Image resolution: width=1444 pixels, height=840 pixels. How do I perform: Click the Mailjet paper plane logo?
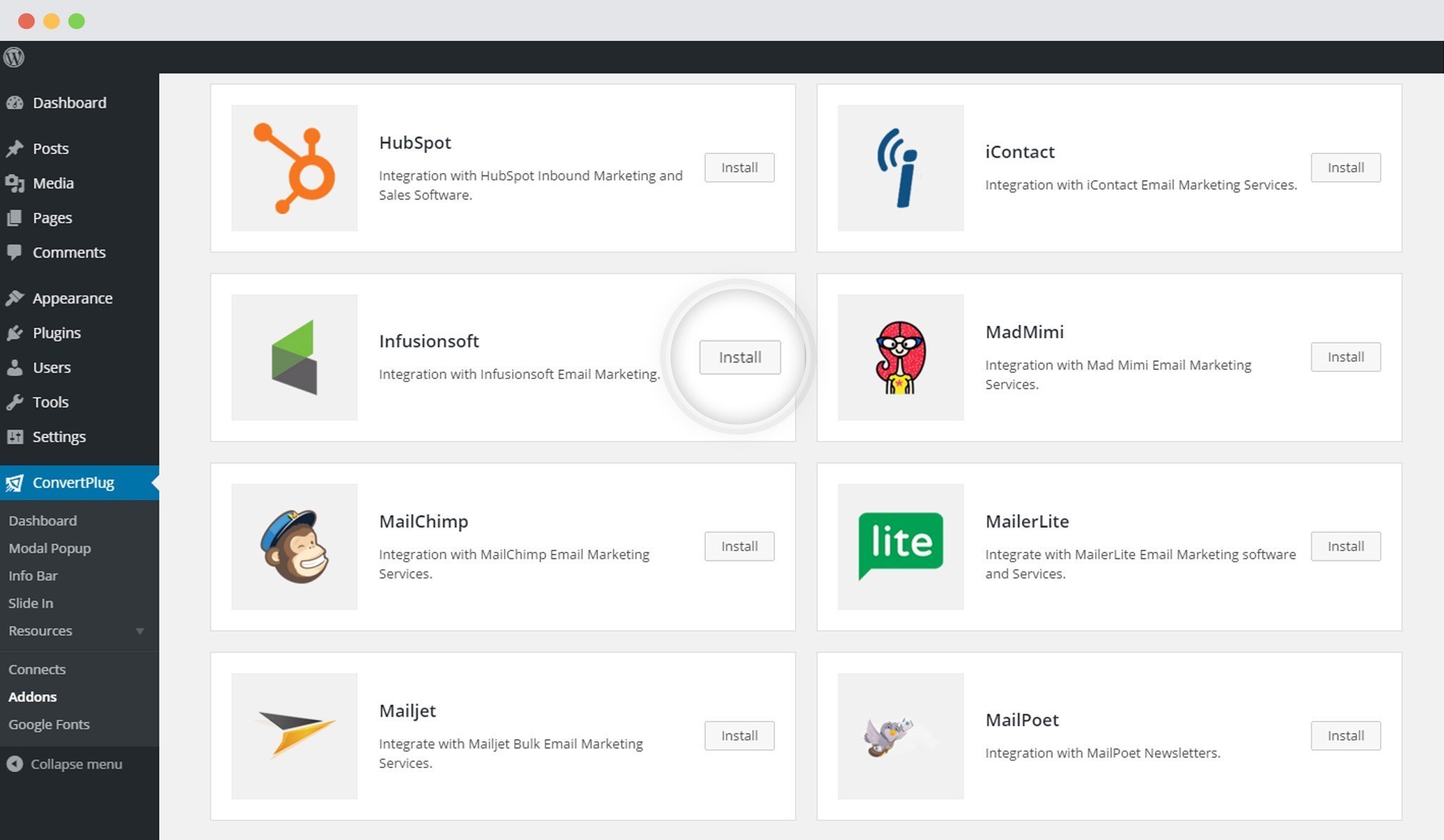tap(293, 735)
